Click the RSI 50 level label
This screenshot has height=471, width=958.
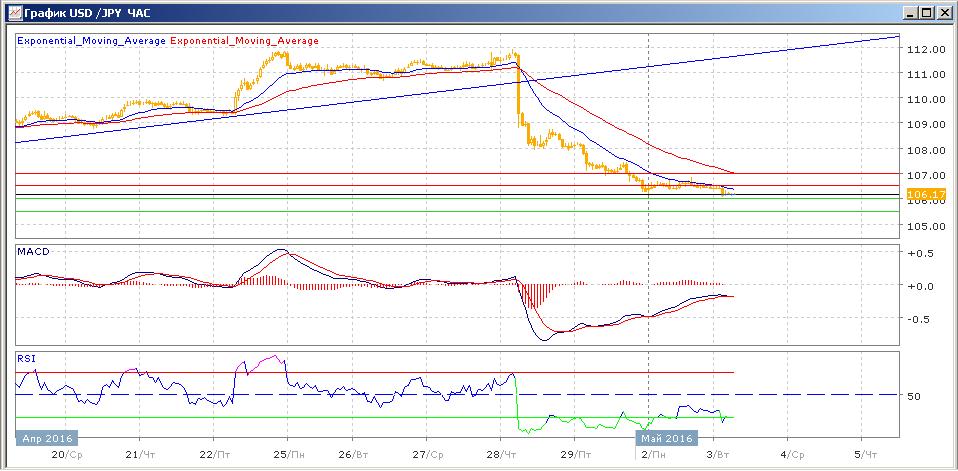point(912,396)
